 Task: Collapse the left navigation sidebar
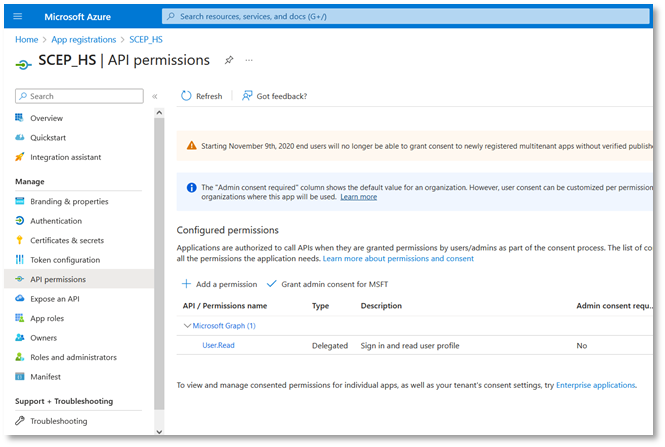pos(154,96)
